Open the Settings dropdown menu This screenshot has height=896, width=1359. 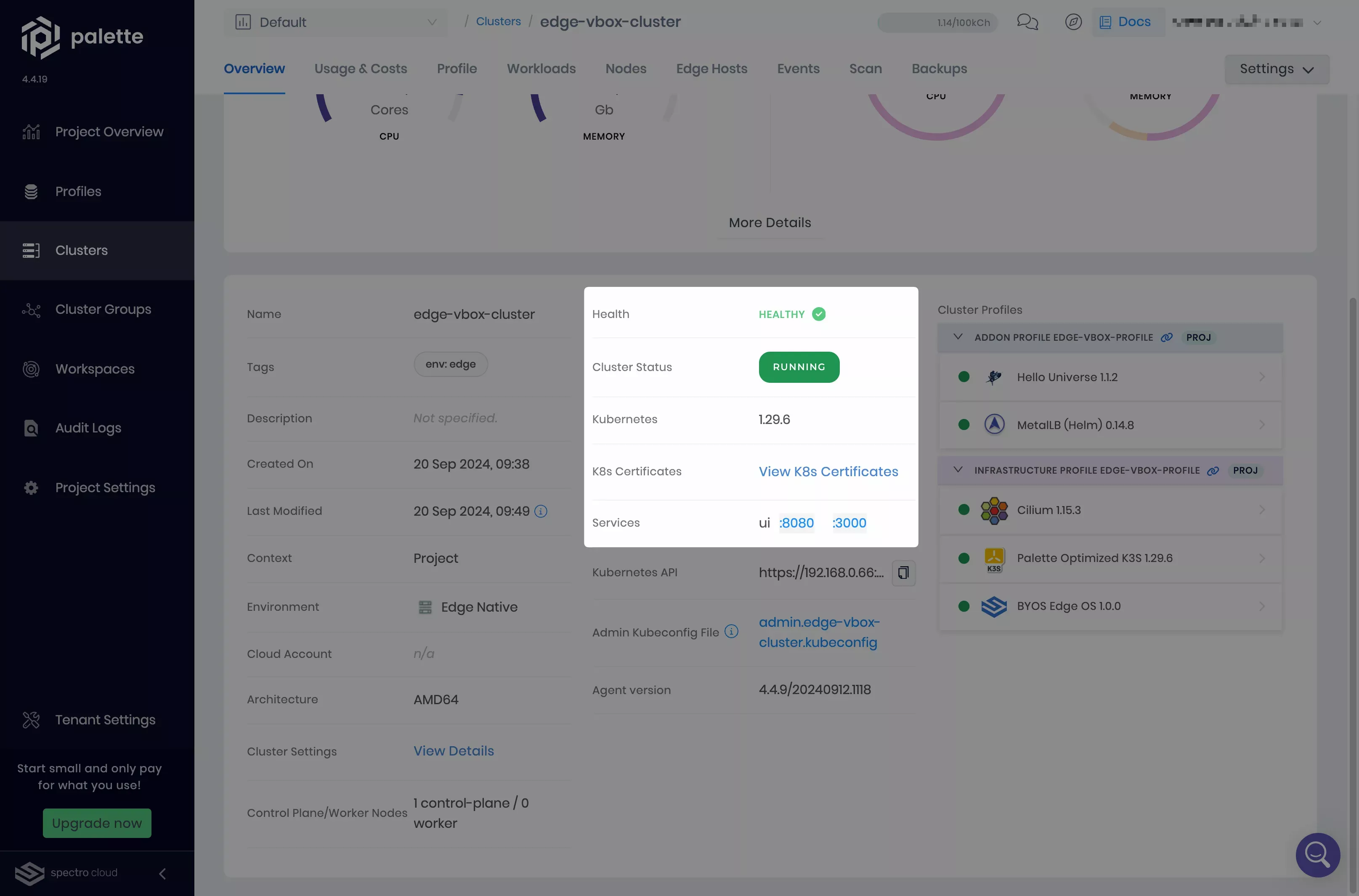1277,68
